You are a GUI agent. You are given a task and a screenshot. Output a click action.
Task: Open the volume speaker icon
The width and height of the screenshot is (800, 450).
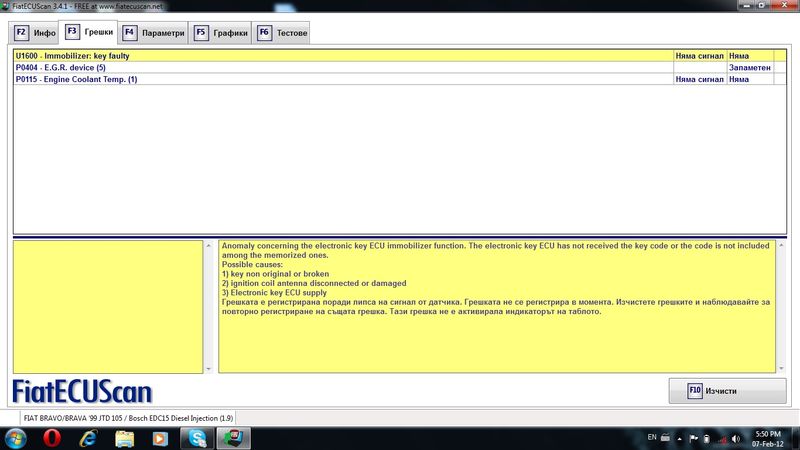pos(736,439)
